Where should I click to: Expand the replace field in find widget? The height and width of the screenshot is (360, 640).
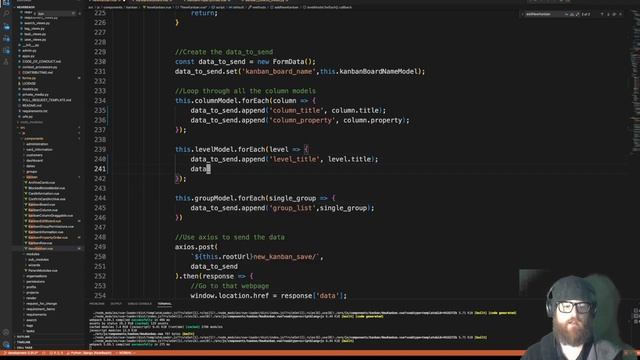[522, 14]
